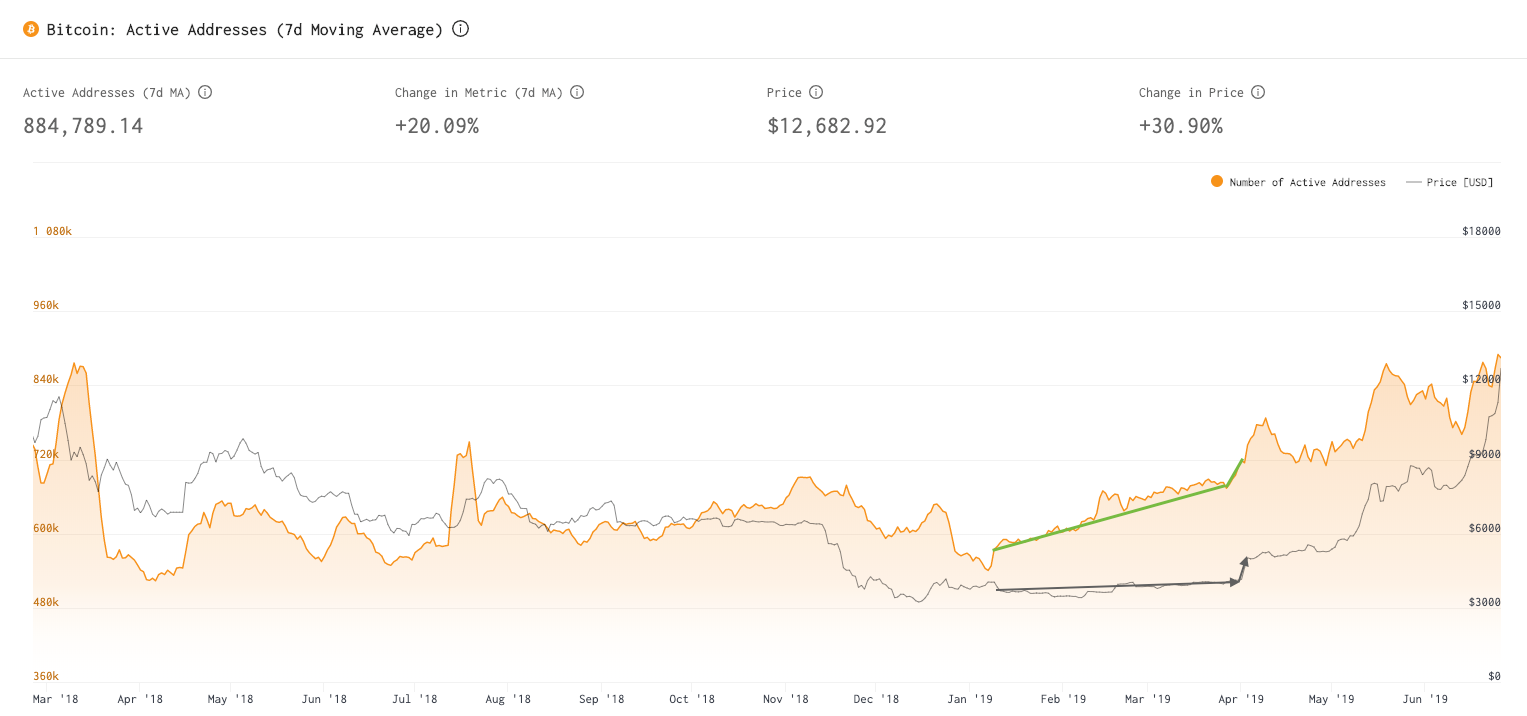Viewport: 1527px width, 716px height.
Task: Click the Jun '19 date label
Action: (1425, 699)
